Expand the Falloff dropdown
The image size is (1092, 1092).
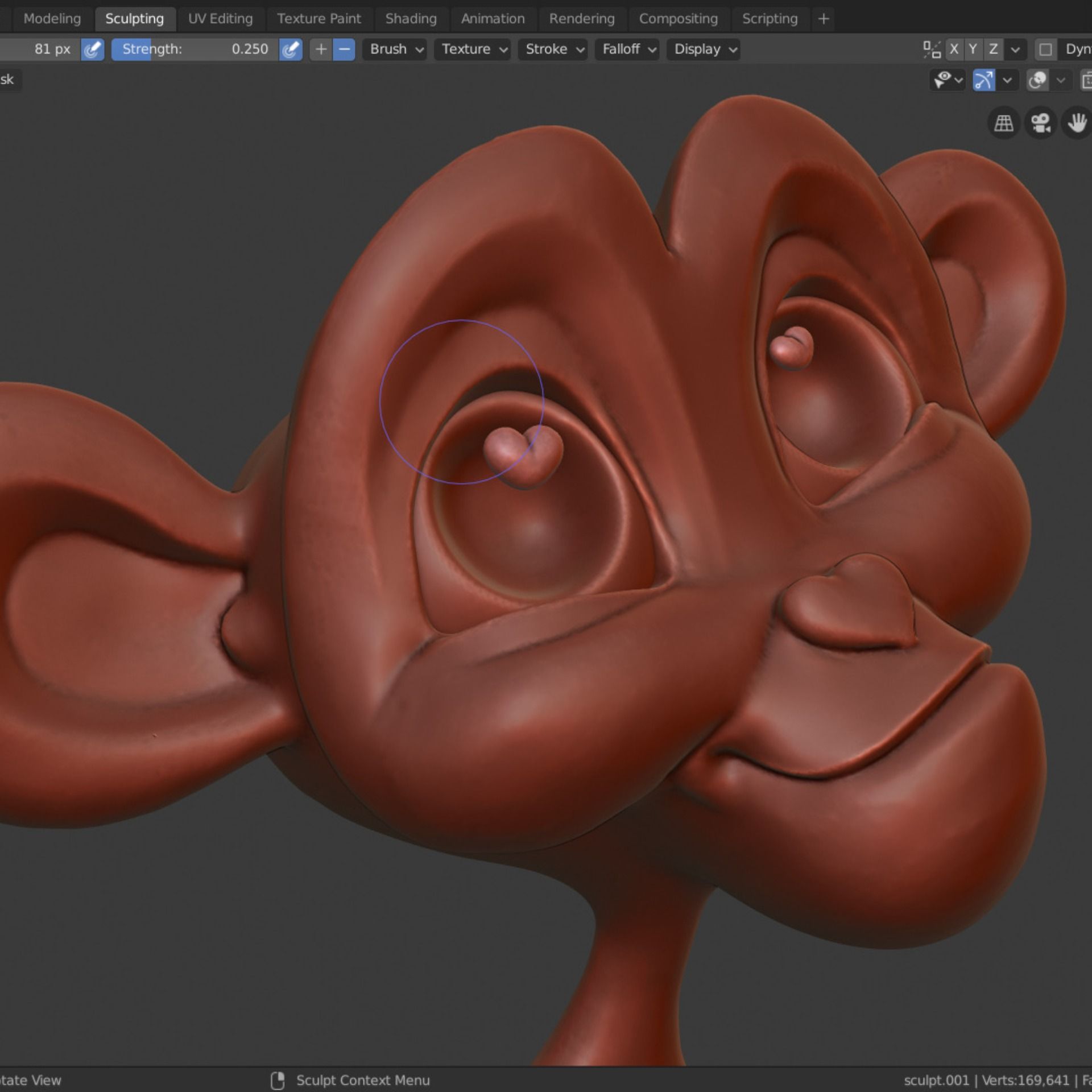pos(628,49)
